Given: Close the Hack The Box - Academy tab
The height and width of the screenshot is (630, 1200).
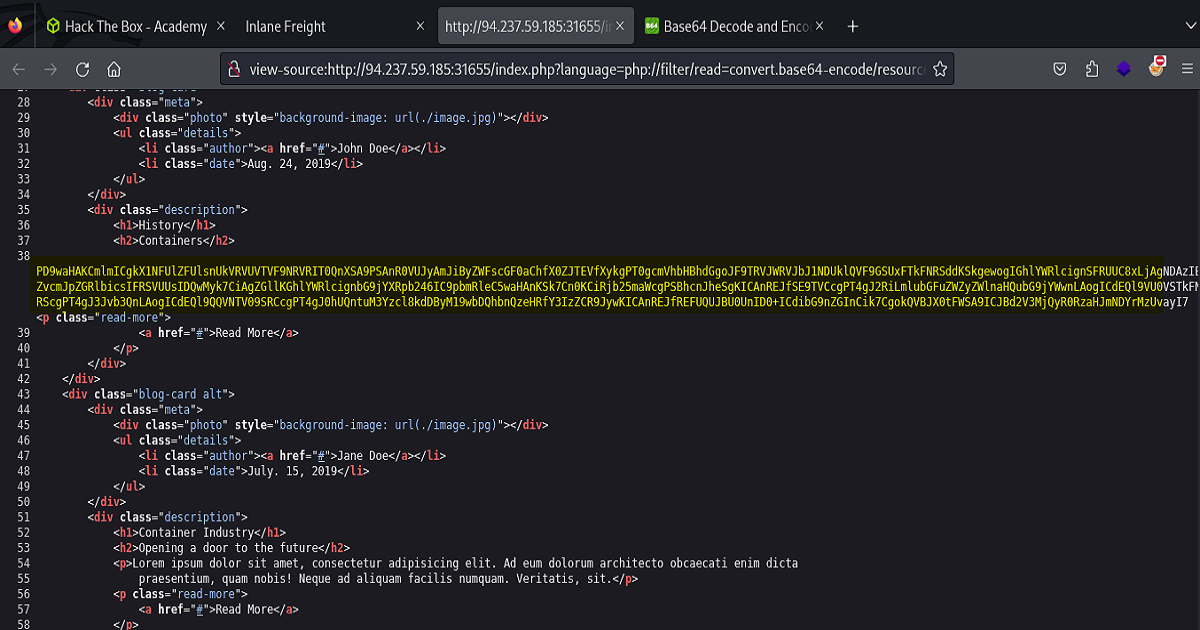Looking at the screenshot, I should point(220,27).
